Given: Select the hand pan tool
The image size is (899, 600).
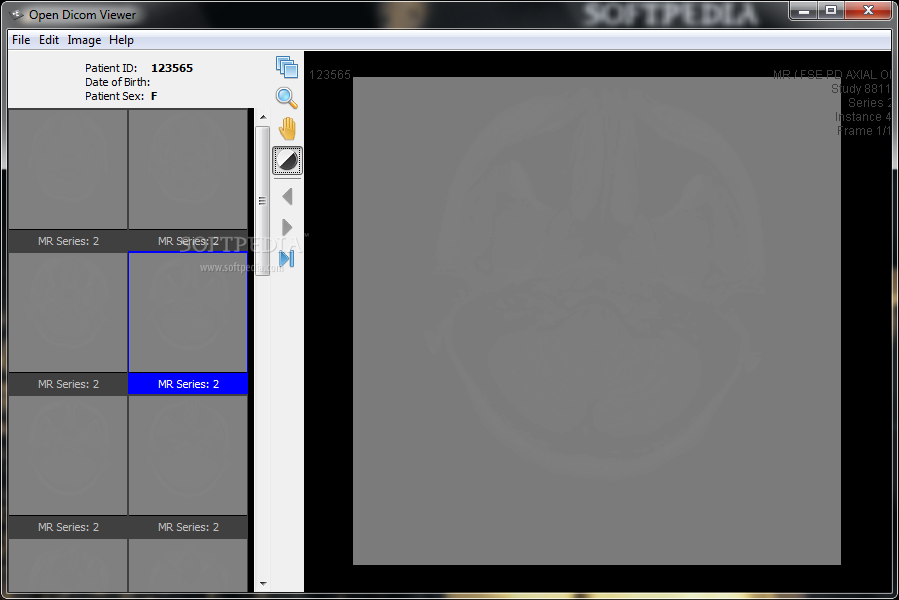Looking at the screenshot, I should pyautogui.click(x=287, y=128).
